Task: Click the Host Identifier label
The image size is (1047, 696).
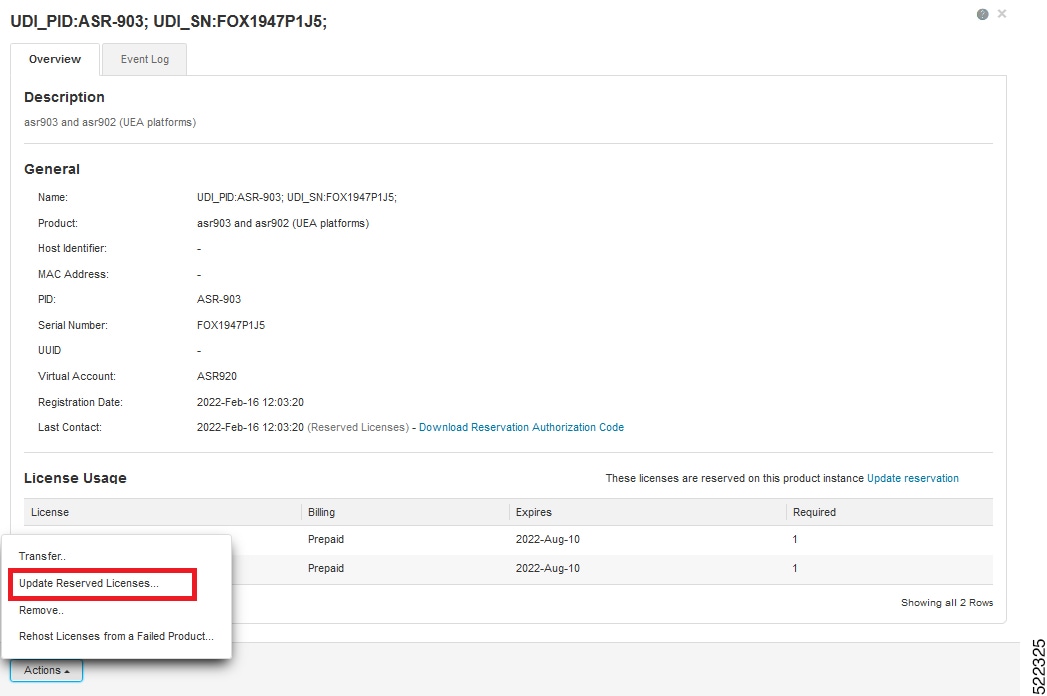Action: [72, 248]
